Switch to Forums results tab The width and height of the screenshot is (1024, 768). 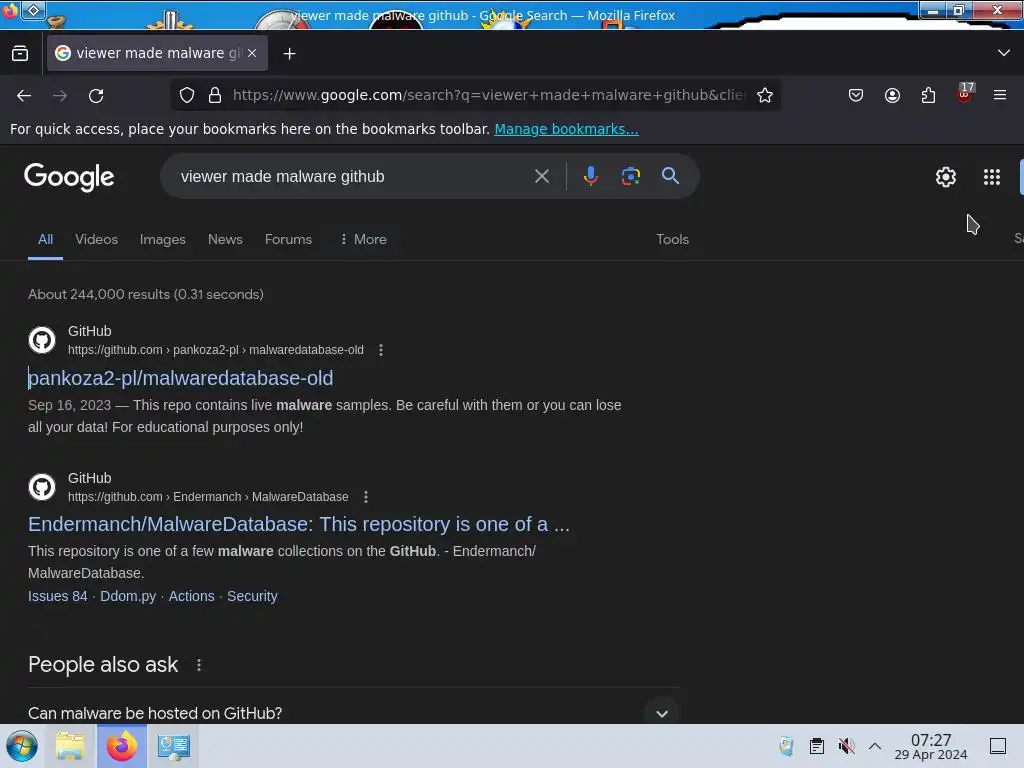click(x=288, y=240)
